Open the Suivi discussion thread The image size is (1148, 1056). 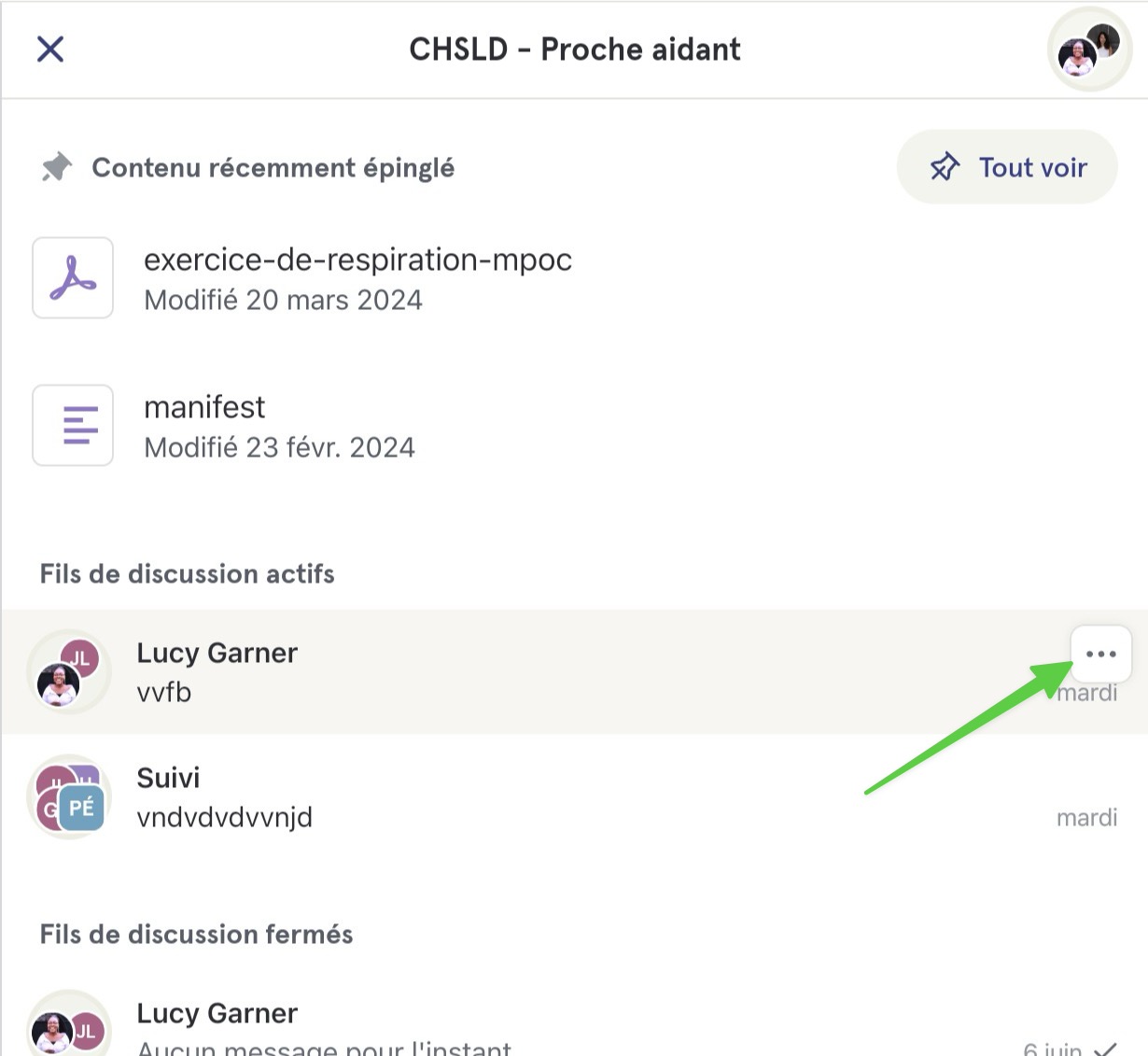pos(574,796)
